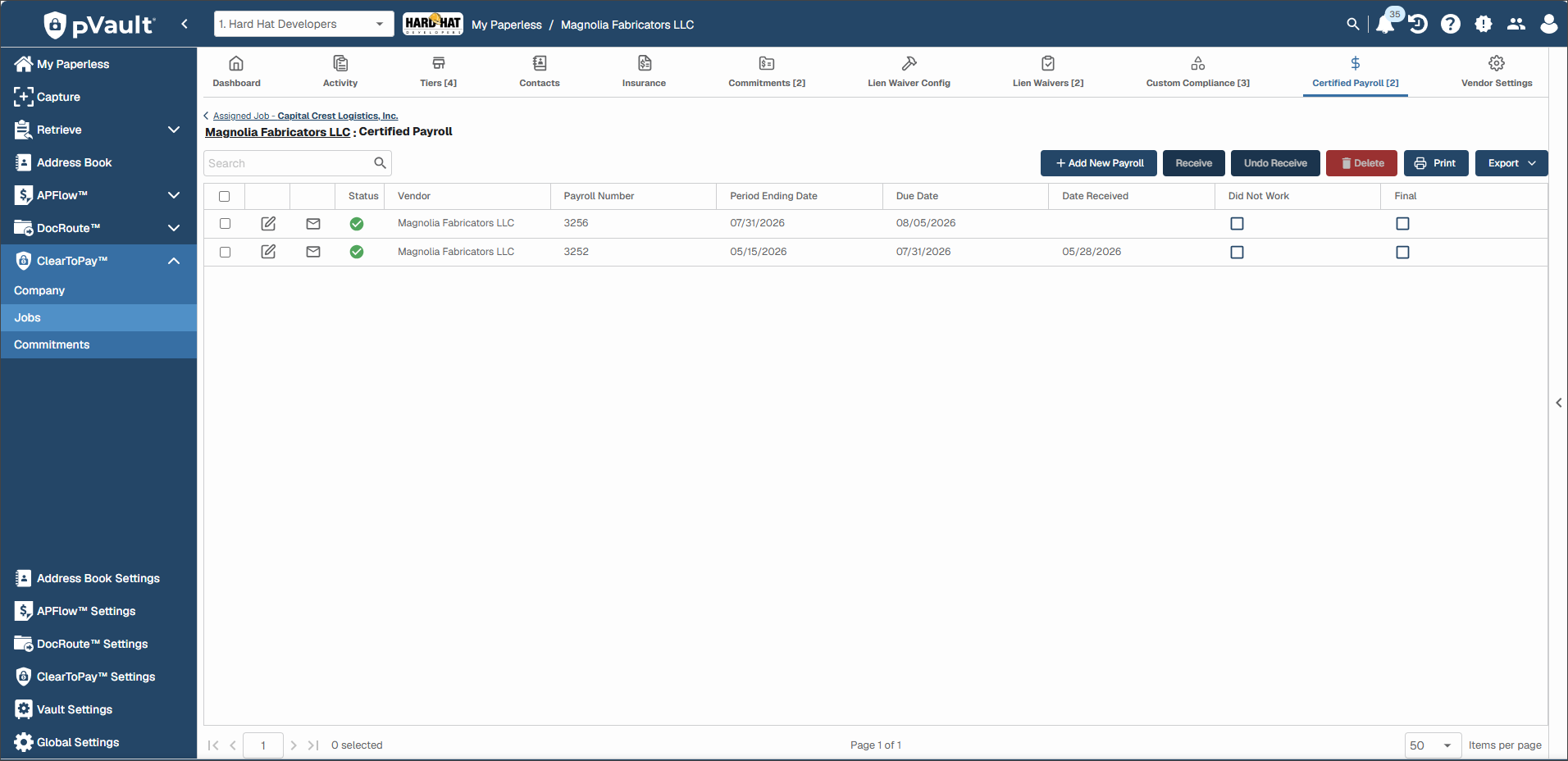Email payroll 3256 envelope icon
Screen dimensions: 1568x761
(313, 224)
